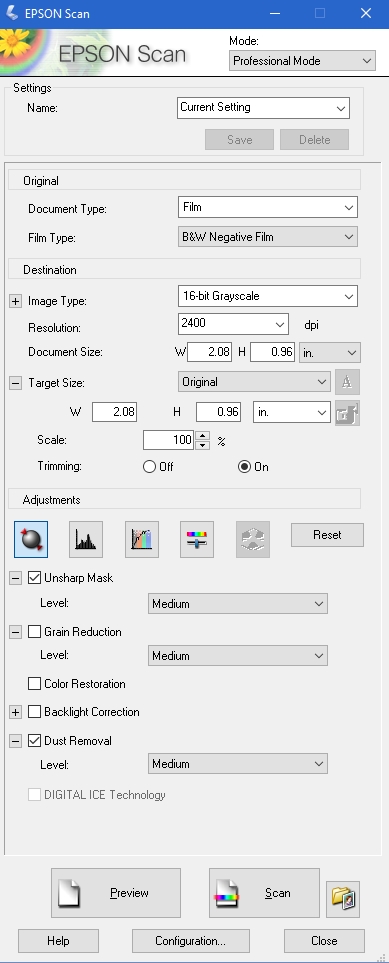Open Dust Removal Level dropdown
The width and height of the screenshot is (389, 963).
[238, 764]
